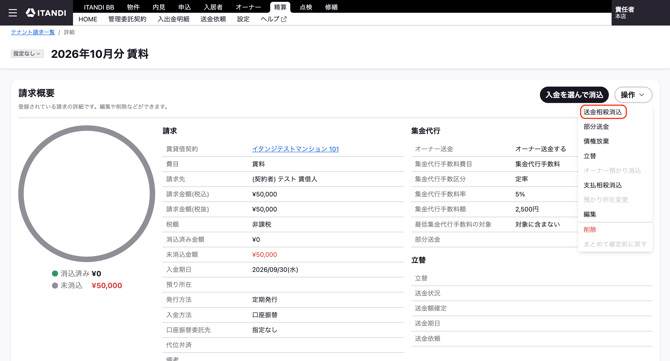Viewport: 670px width, 361px height.
Task: Open the external link ヘルプ item
Action: tap(273, 19)
